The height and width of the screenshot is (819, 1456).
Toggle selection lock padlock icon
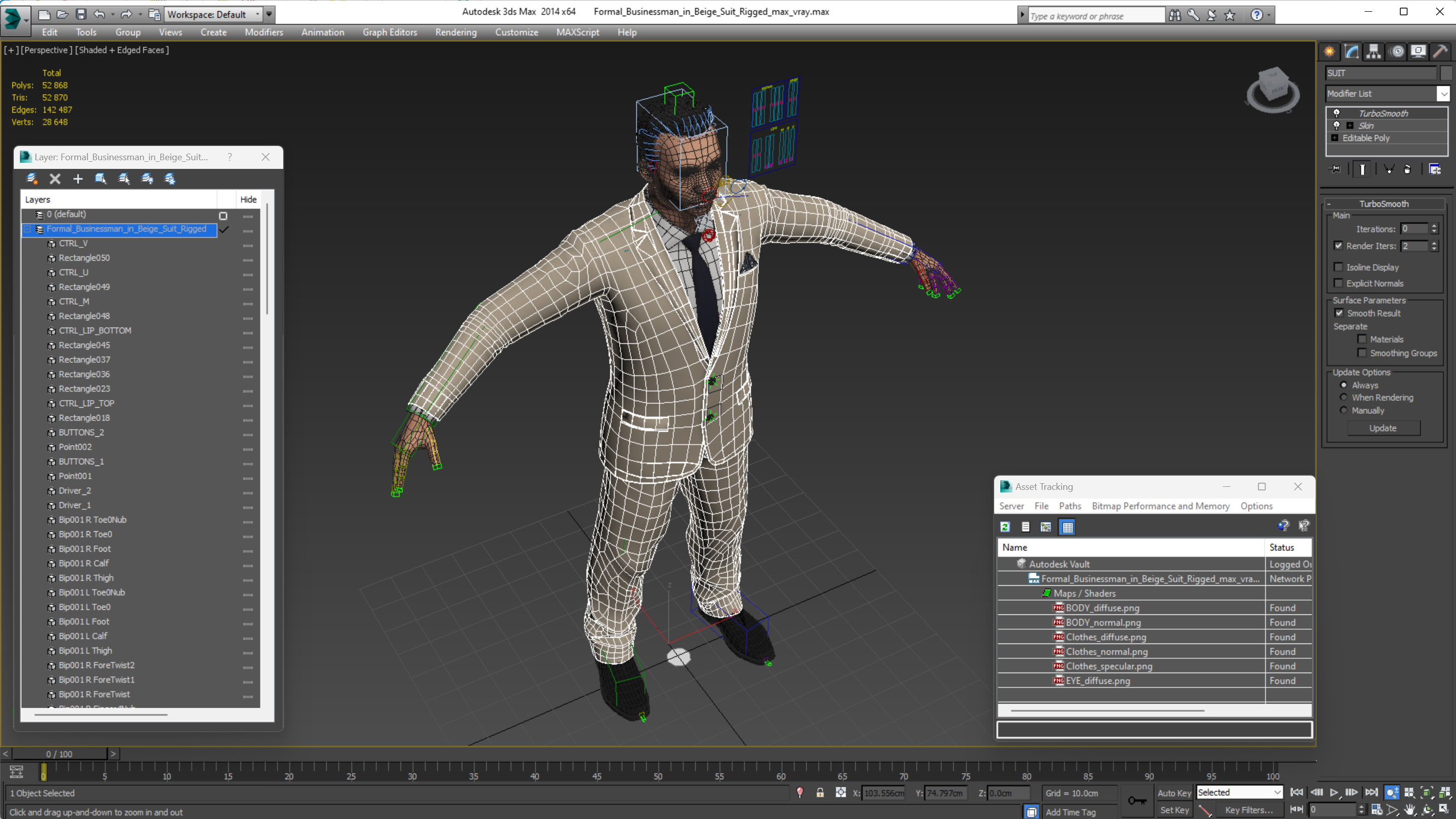click(x=820, y=793)
